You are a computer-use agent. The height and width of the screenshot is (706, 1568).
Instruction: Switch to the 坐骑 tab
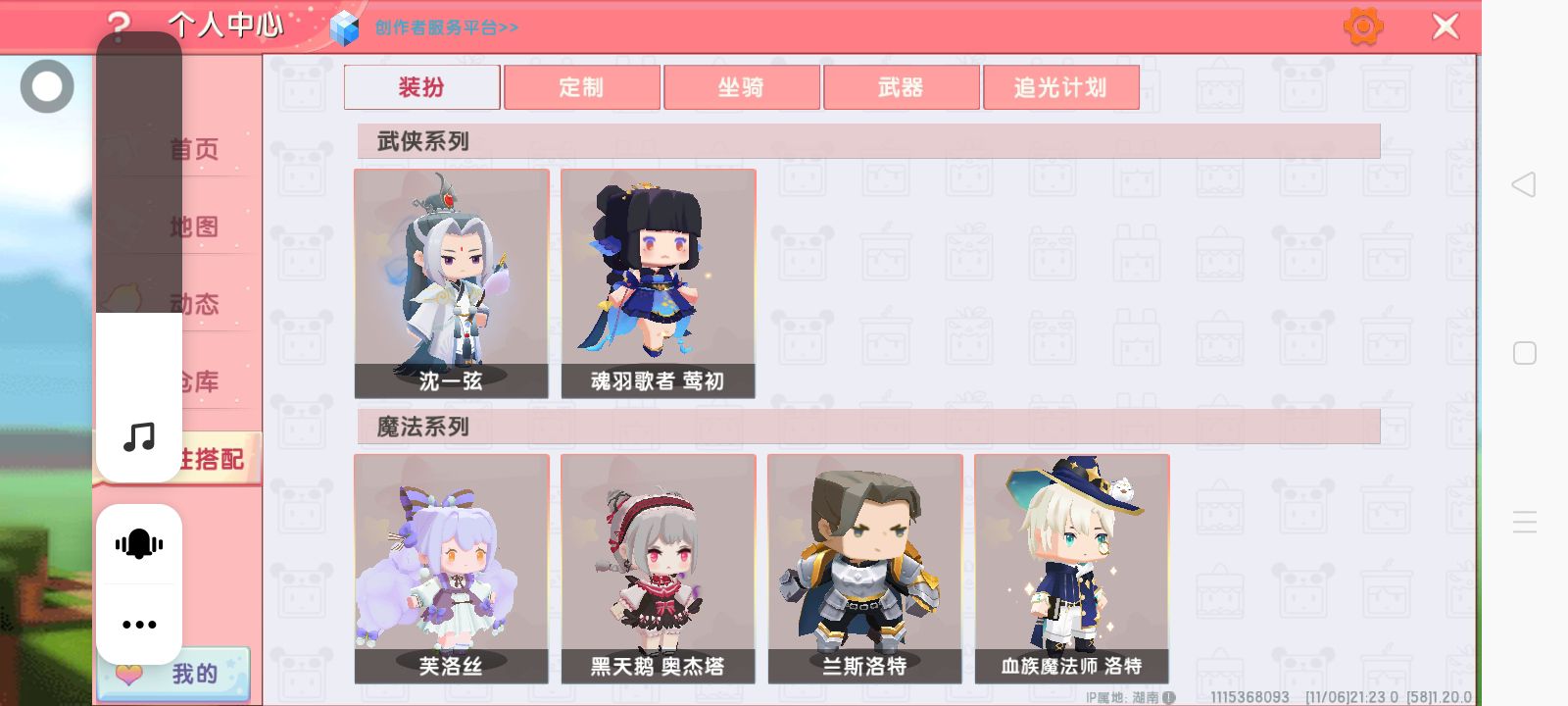[742, 87]
